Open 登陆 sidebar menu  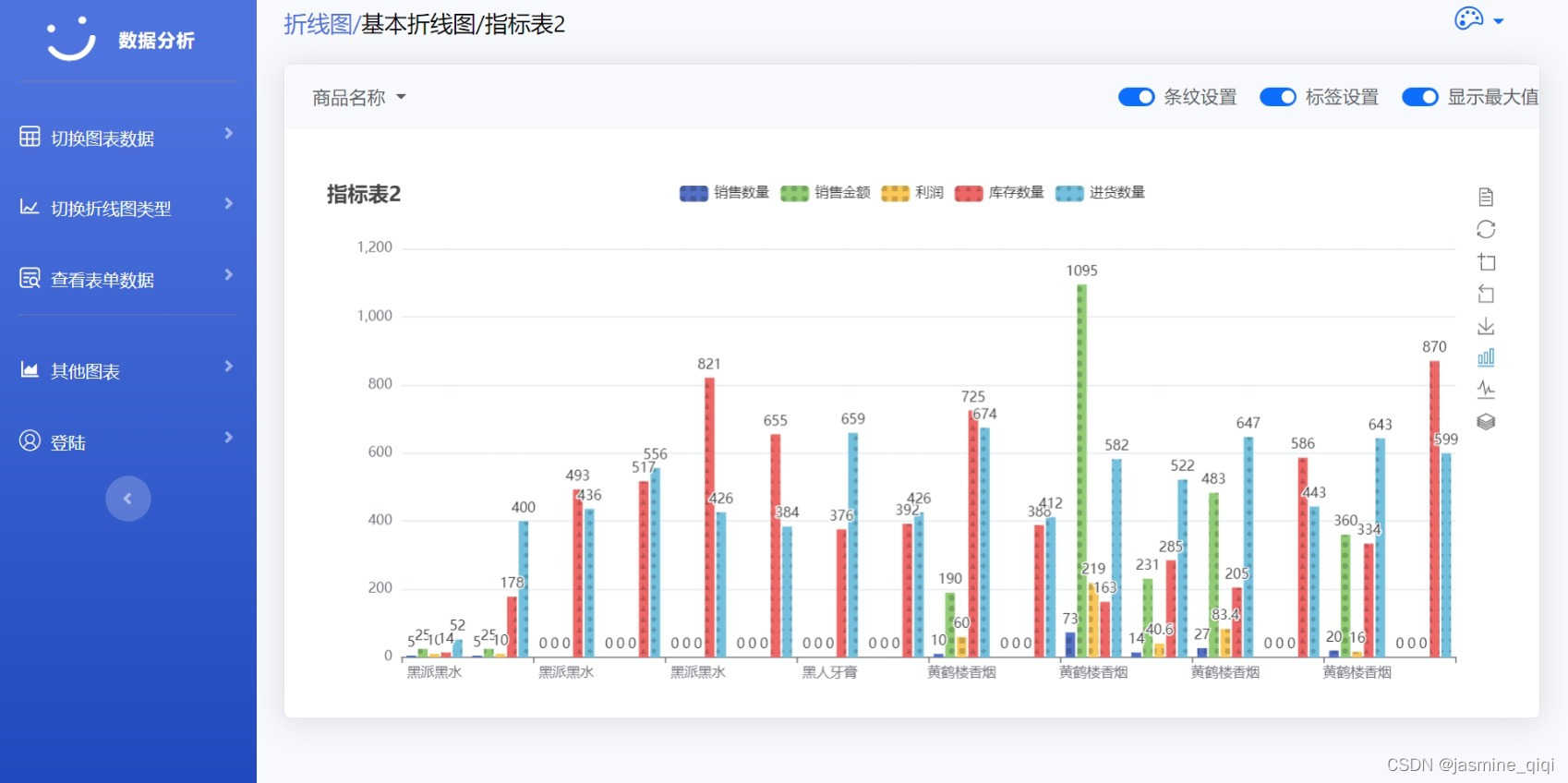tap(128, 440)
